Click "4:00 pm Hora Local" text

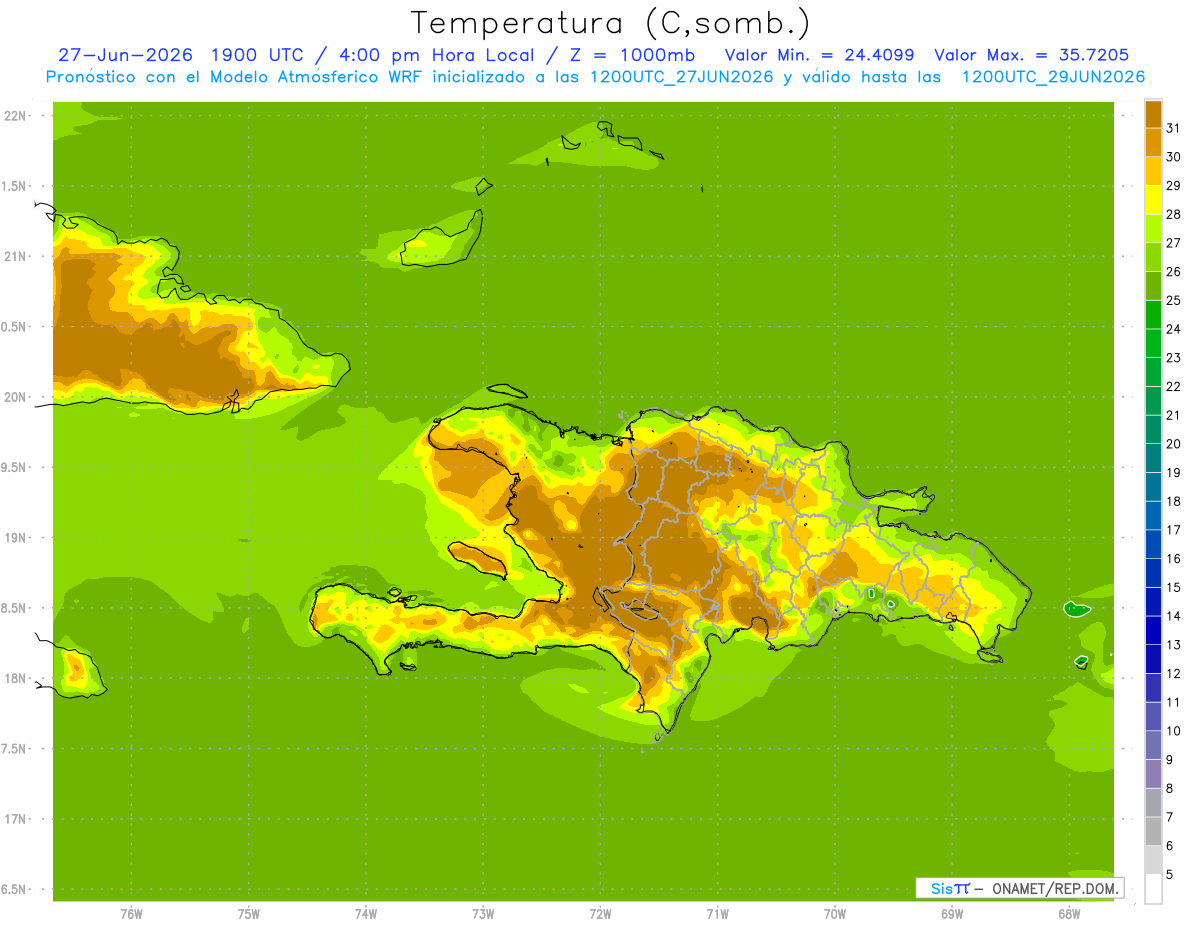[437, 55]
